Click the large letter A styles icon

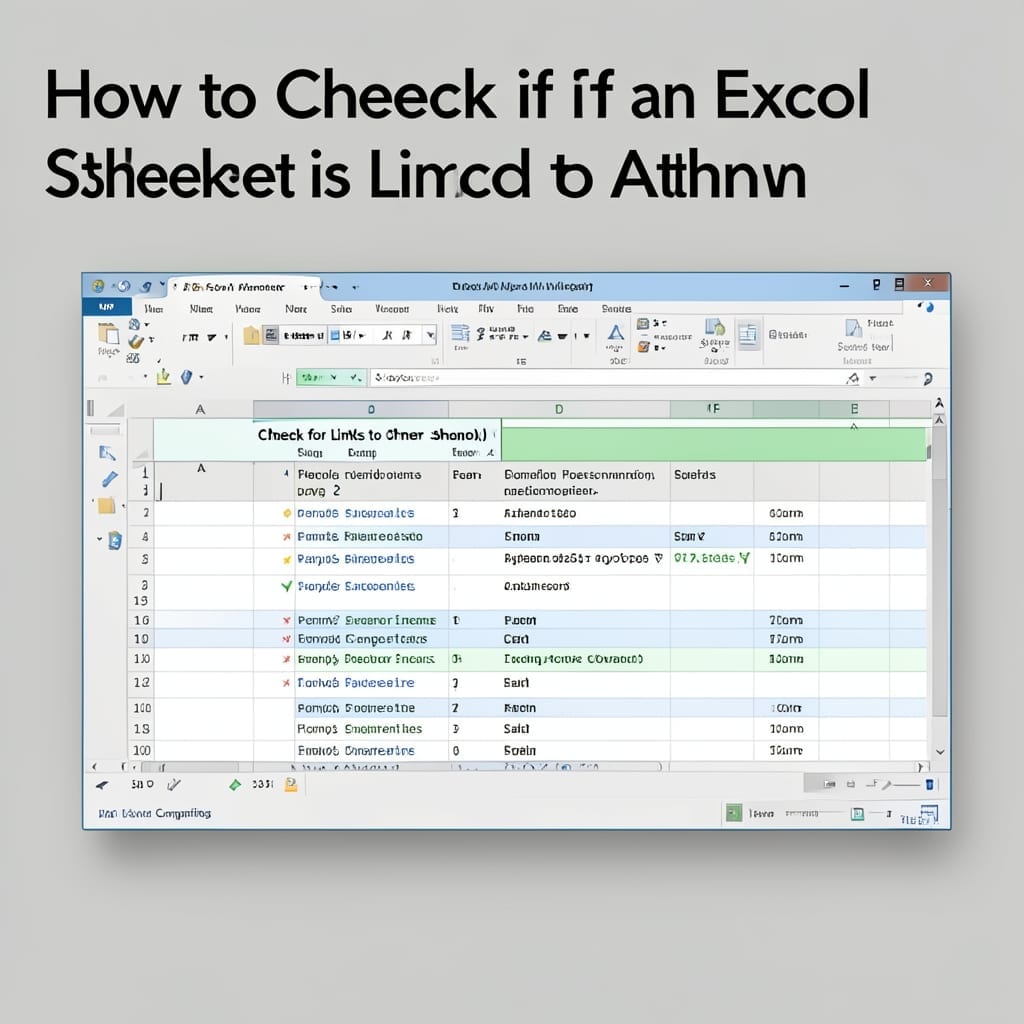[615, 334]
